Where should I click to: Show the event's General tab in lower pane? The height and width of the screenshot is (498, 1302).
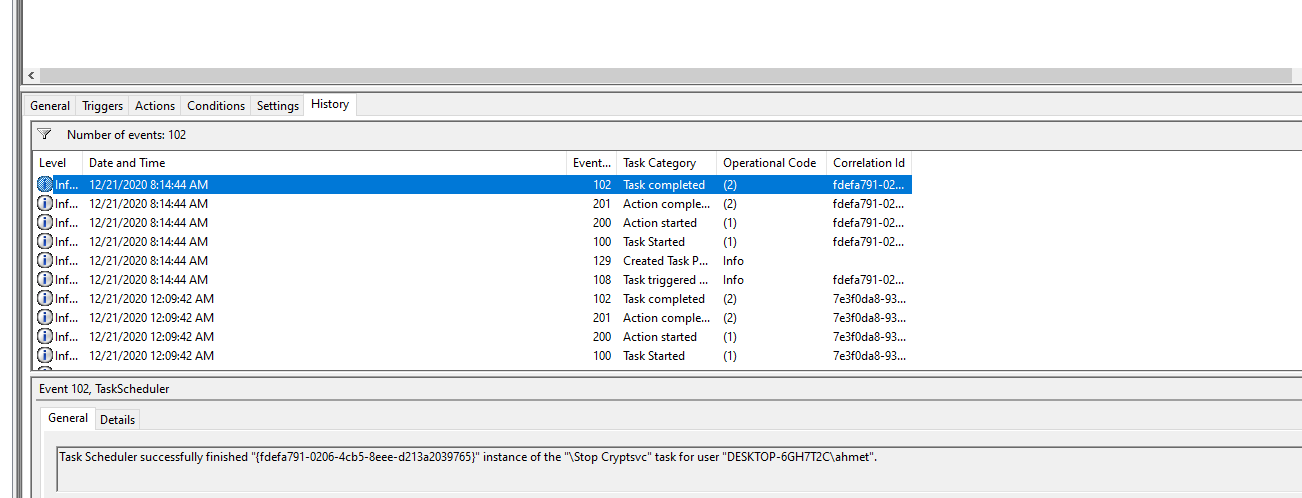(69, 418)
